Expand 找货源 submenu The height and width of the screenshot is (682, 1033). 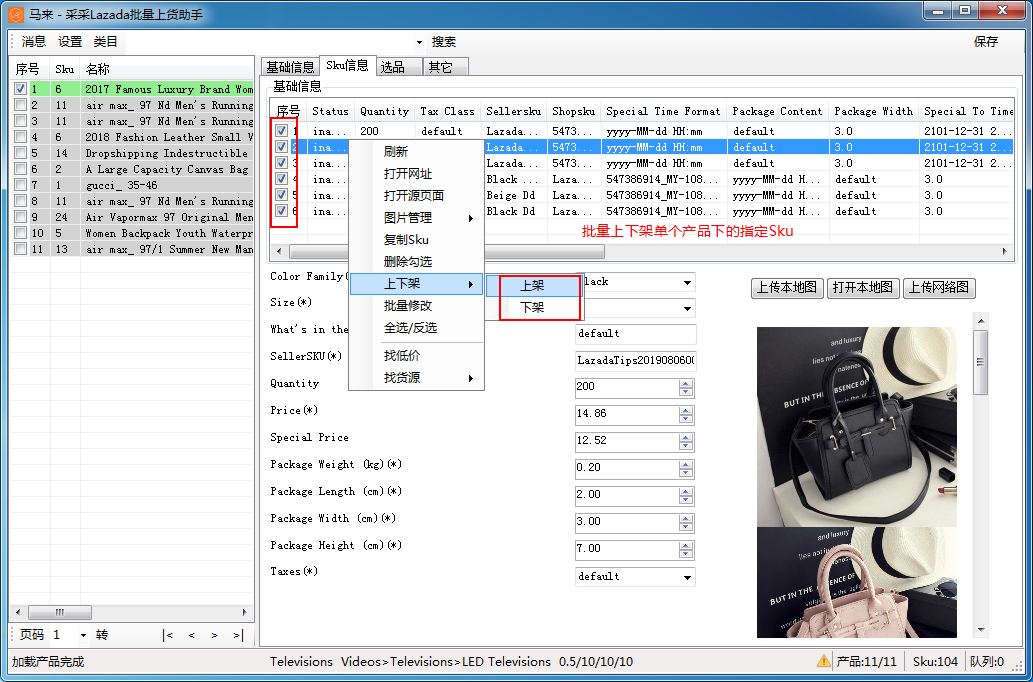tap(416, 378)
